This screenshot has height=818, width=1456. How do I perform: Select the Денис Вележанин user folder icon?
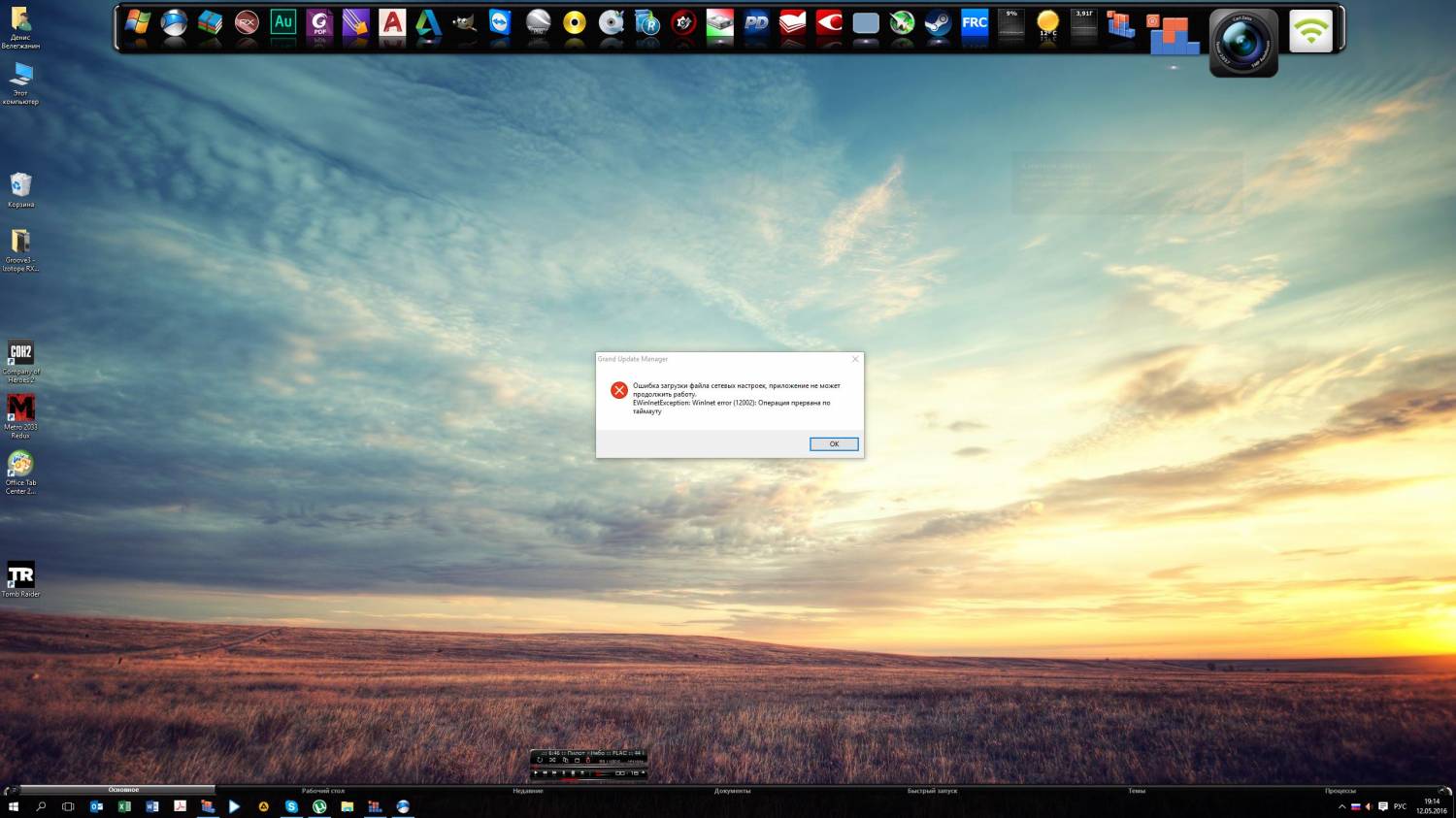(x=20, y=27)
